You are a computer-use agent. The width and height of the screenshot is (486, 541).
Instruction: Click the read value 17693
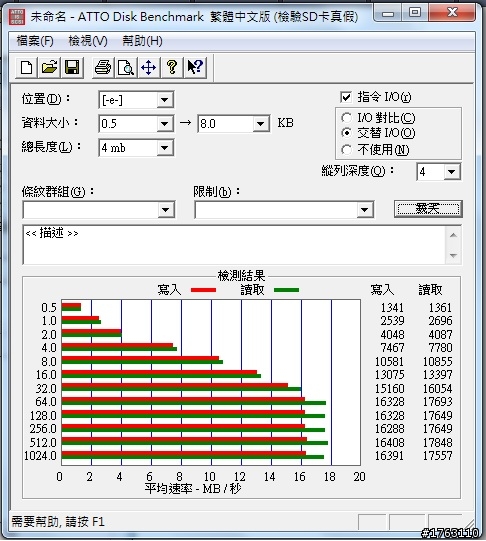click(x=437, y=402)
